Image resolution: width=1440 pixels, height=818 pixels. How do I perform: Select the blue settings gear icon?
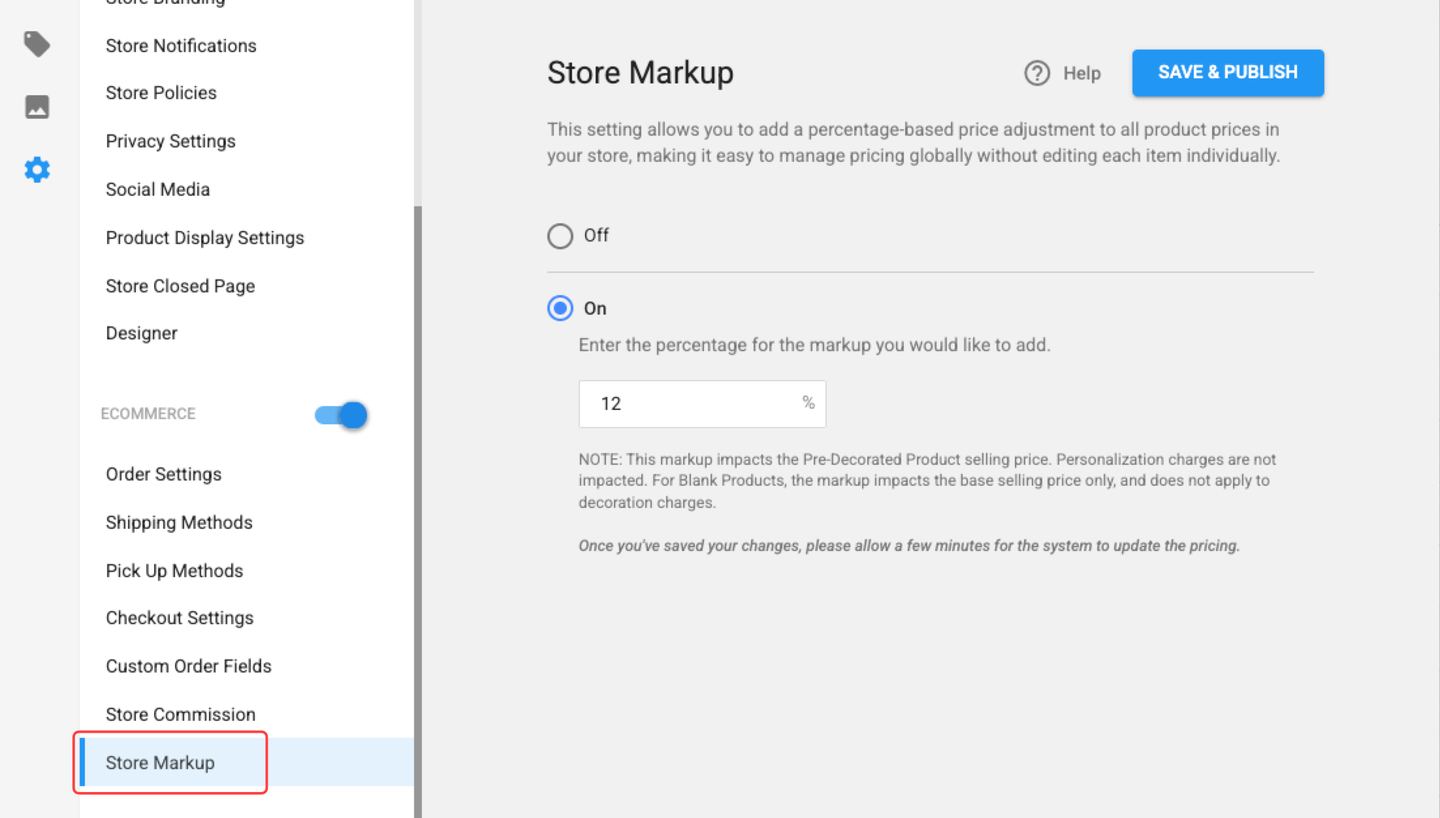[37, 170]
